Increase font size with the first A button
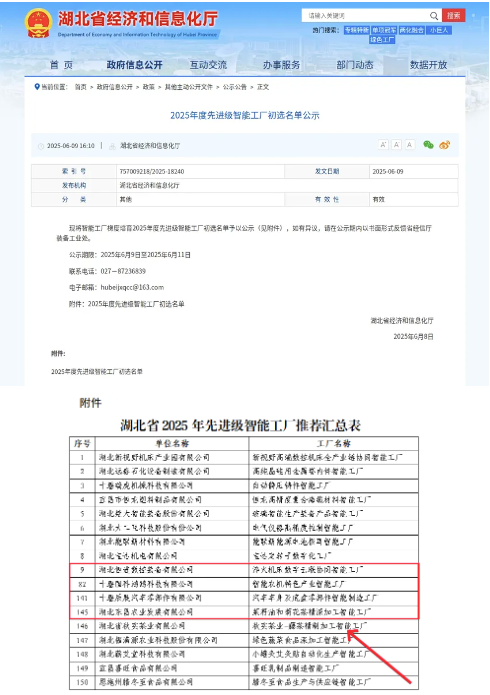This screenshot has width=490, height=695. pyautogui.click(x=383, y=144)
